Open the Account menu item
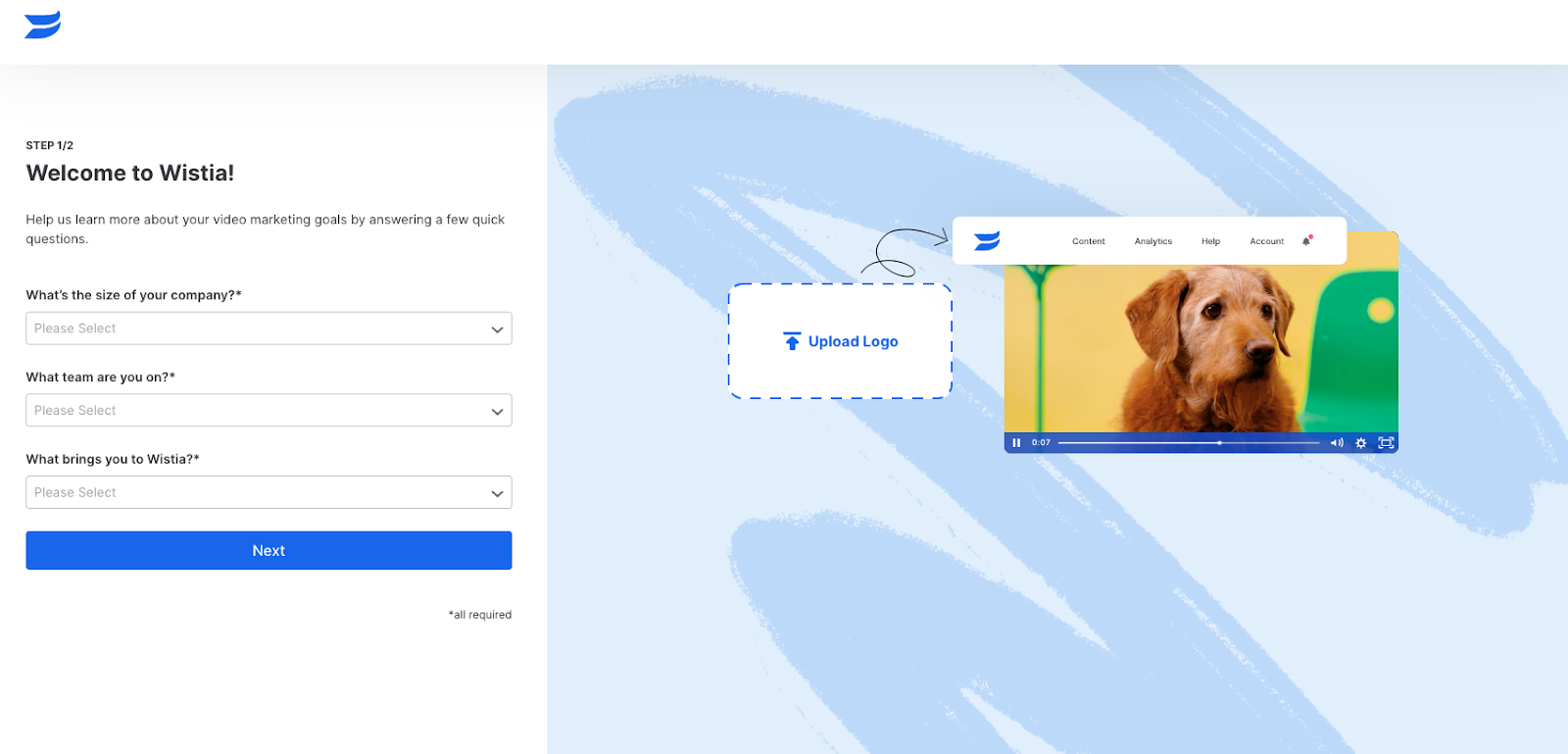This screenshot has height=754, width=1568. click(1266, 241)
